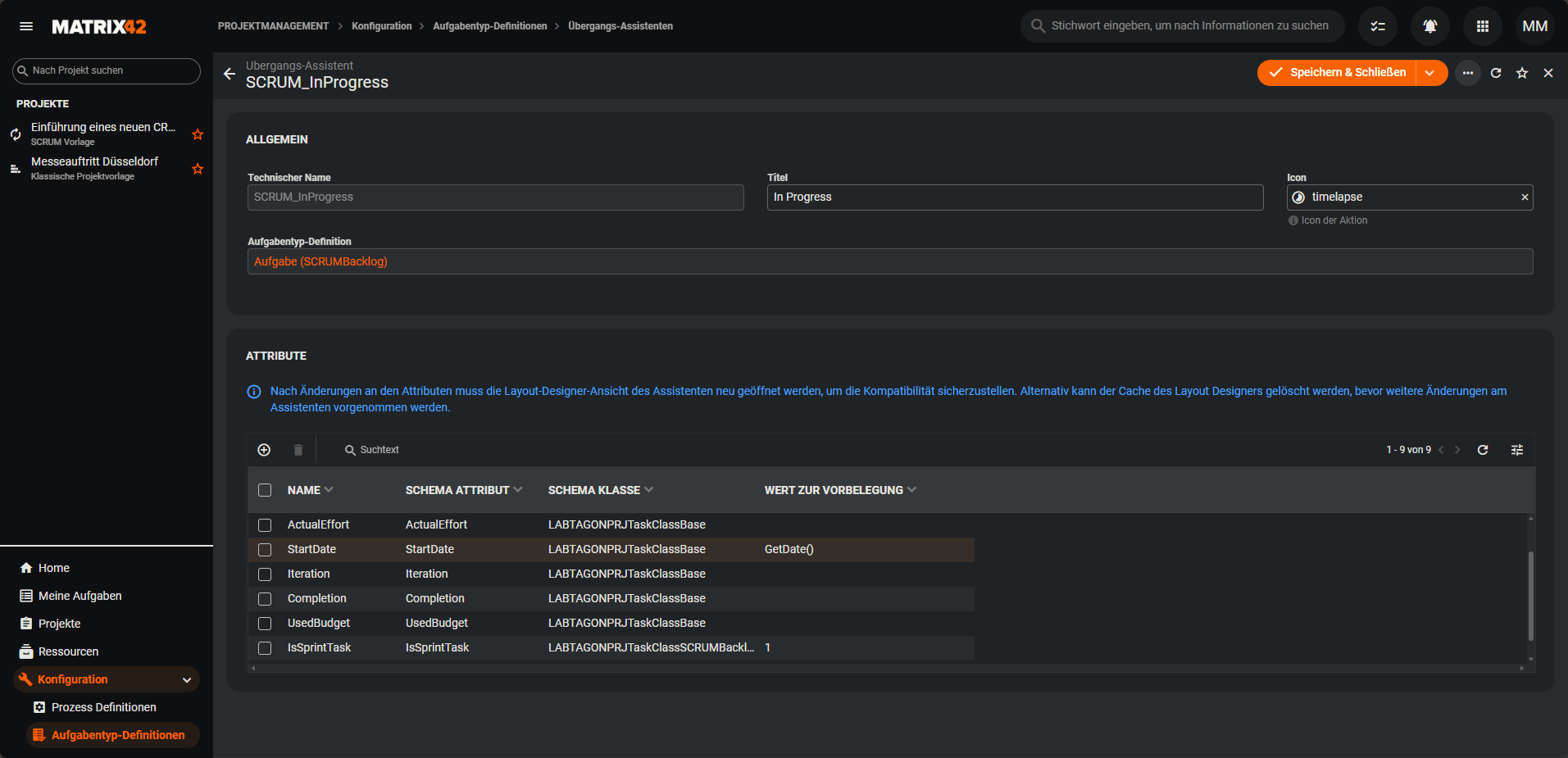Mark the assistant as favorite with star icon

(1522, 73)
